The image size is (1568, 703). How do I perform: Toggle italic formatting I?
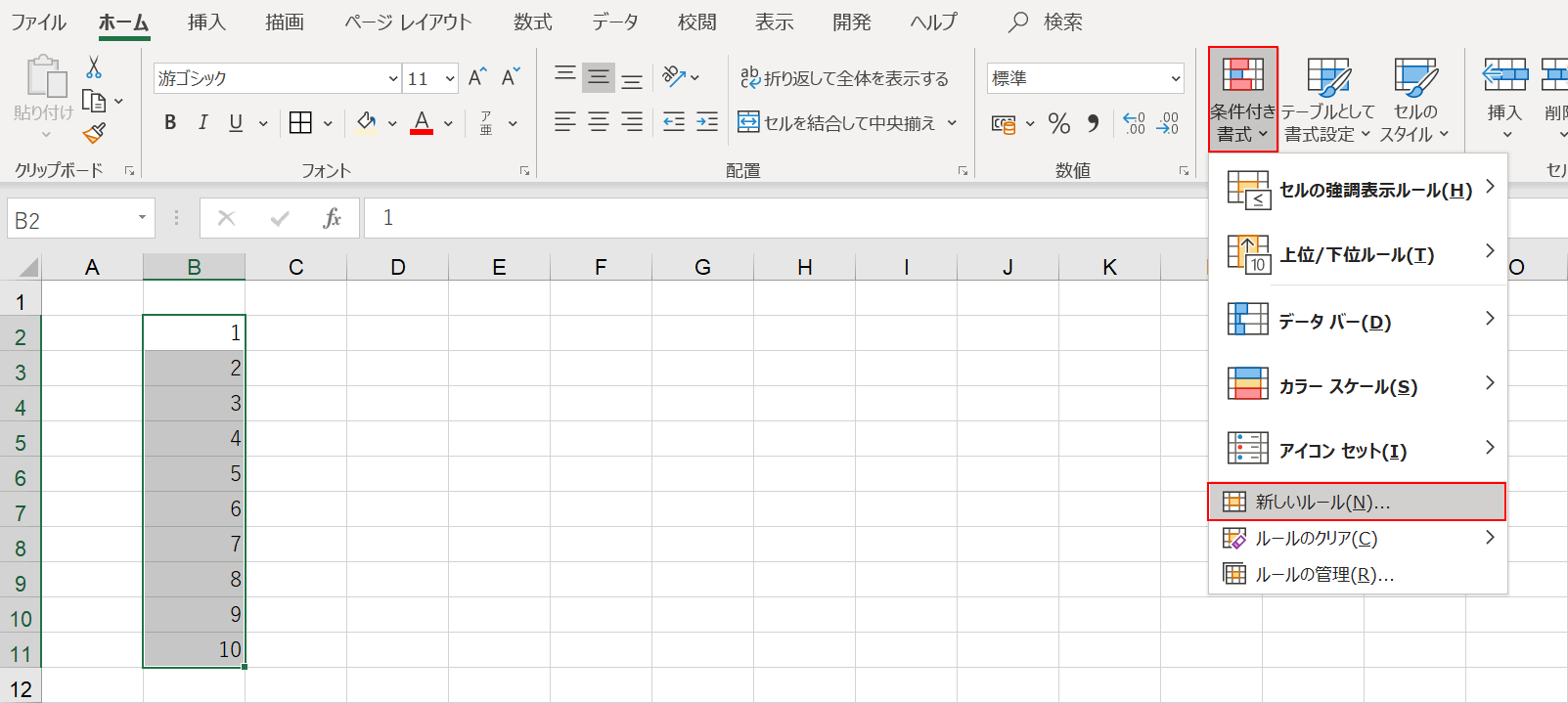[202, 122]
